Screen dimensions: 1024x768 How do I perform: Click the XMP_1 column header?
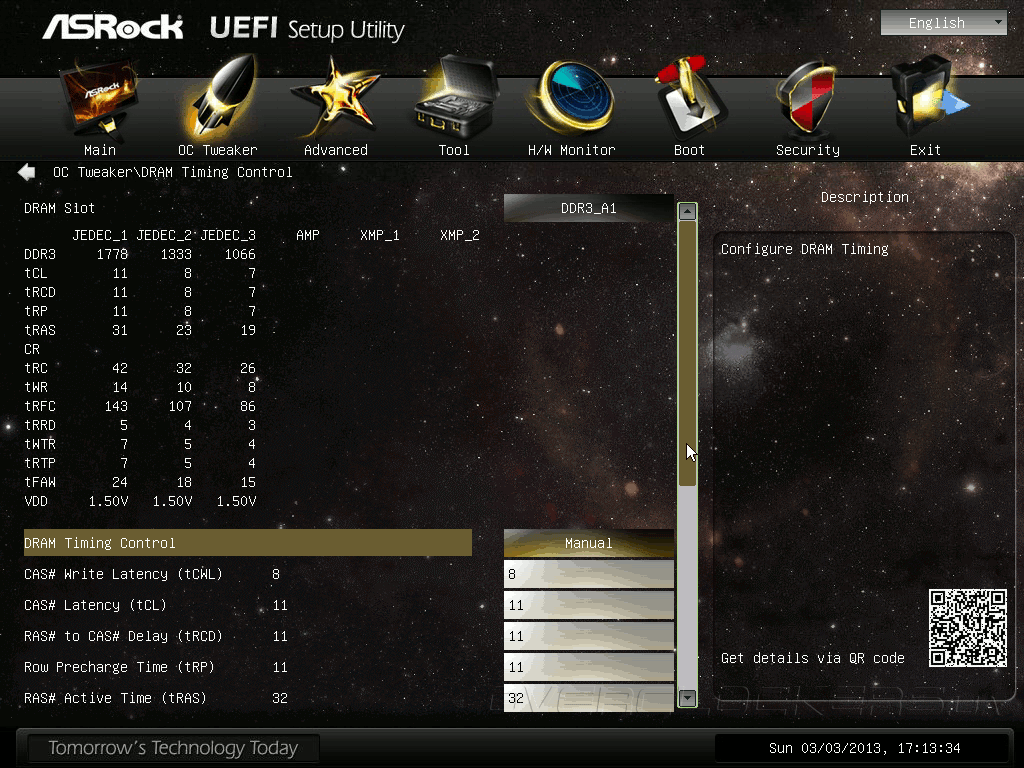pyautogui.click(x=379, y=235)
